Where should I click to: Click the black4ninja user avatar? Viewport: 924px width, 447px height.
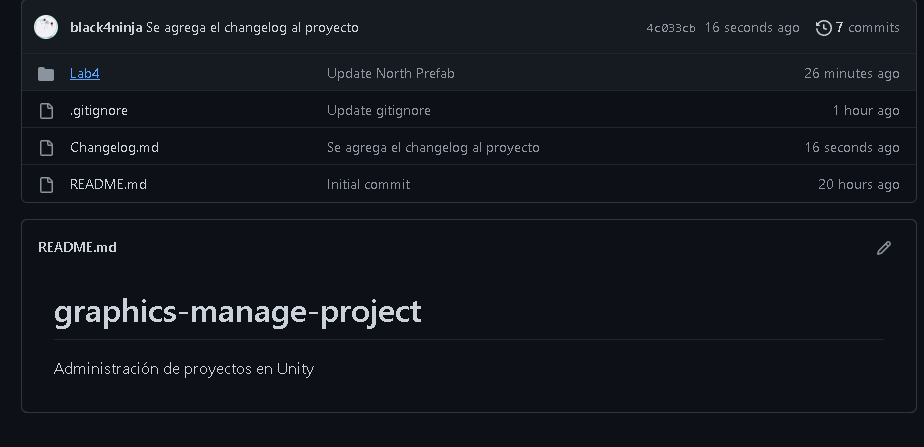coord(46,27)
